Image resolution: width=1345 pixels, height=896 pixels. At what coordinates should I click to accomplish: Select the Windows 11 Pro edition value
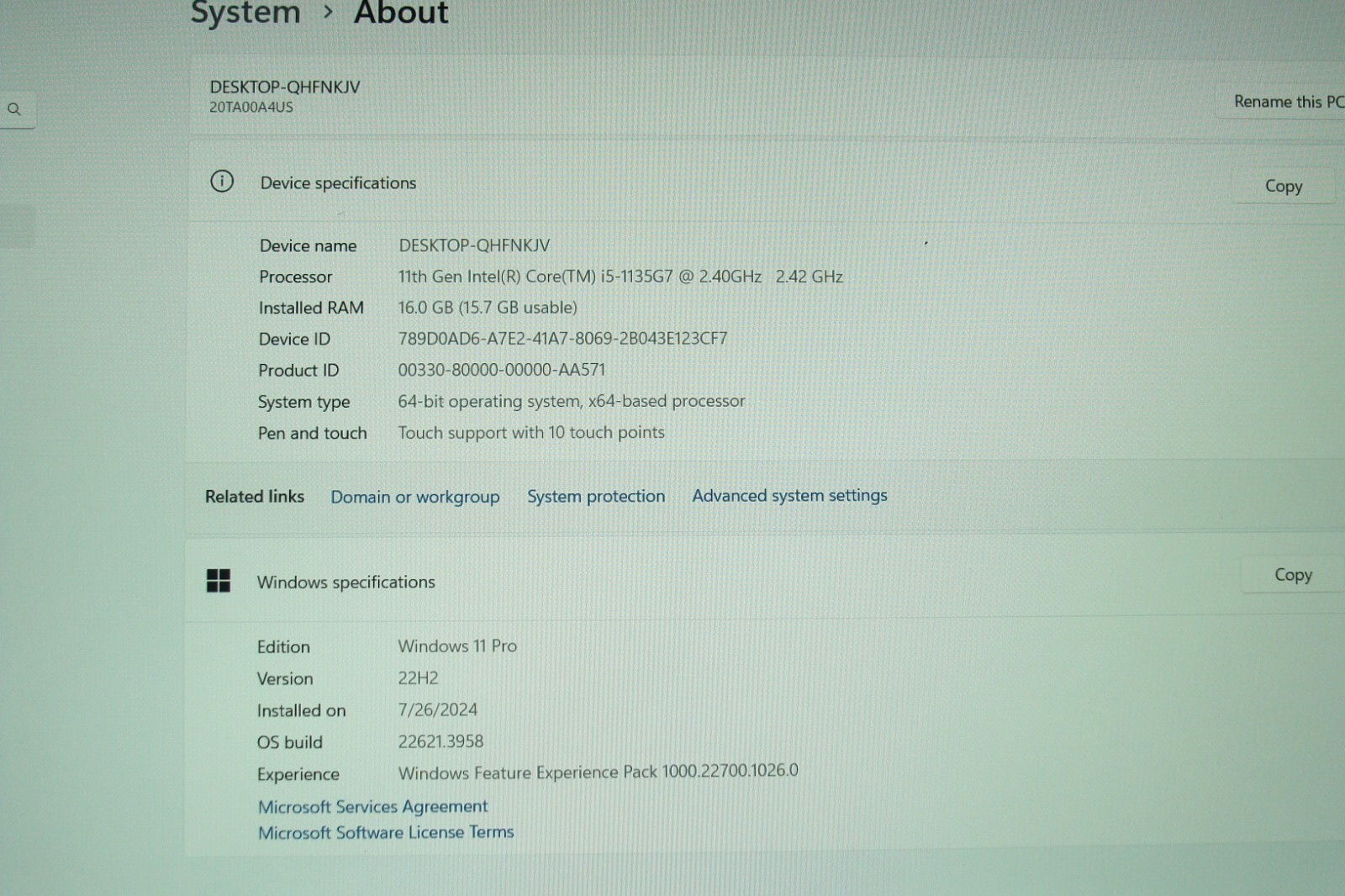457,646
